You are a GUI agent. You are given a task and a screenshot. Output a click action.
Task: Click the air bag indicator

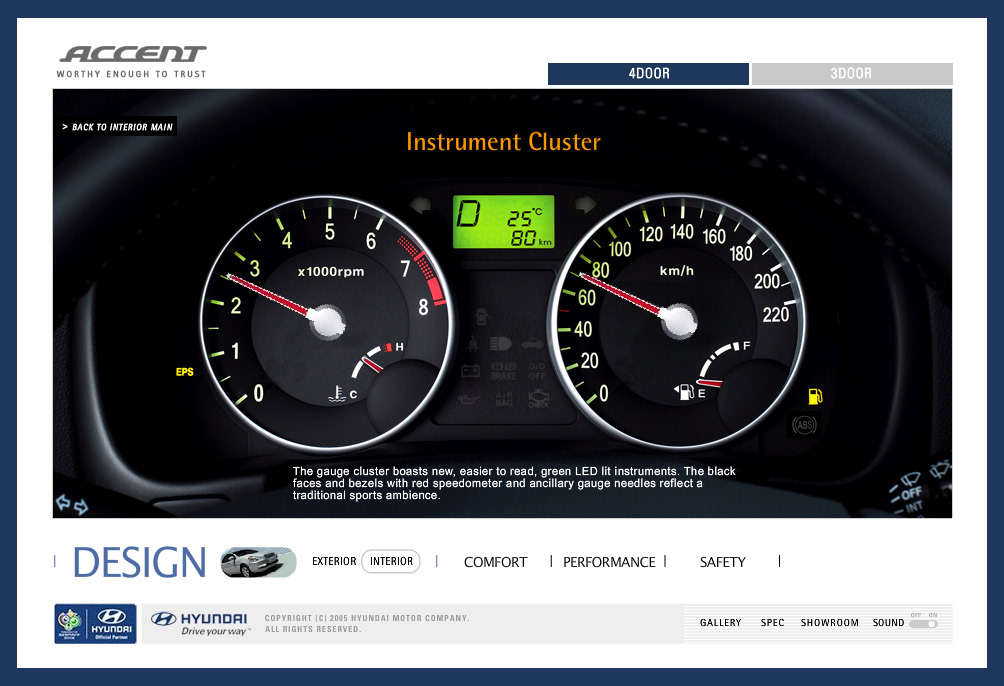pyautogui.click(x=504, y=399)
